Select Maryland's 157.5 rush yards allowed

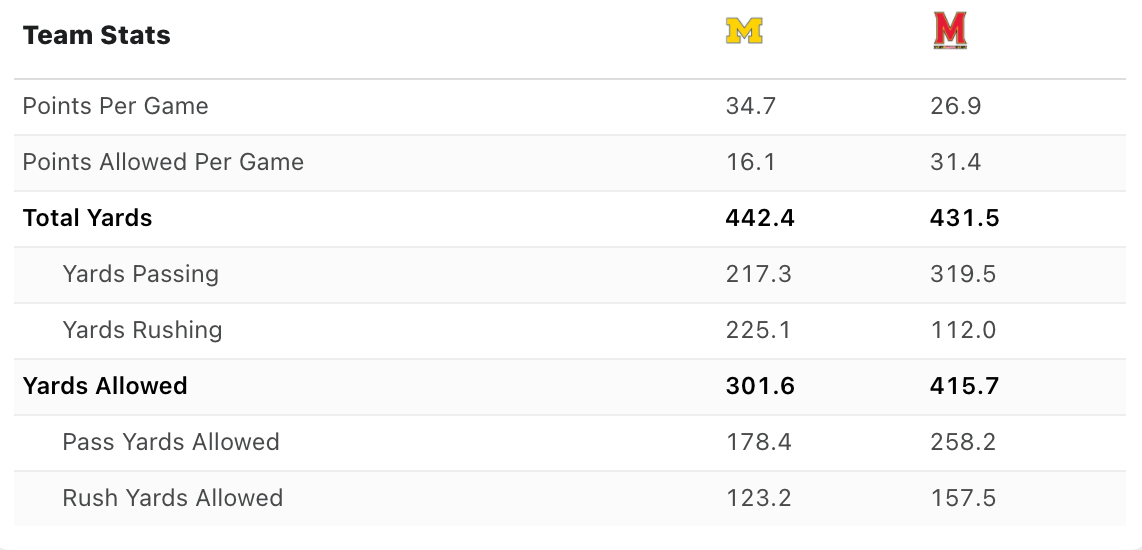click(x=963, y=498)
